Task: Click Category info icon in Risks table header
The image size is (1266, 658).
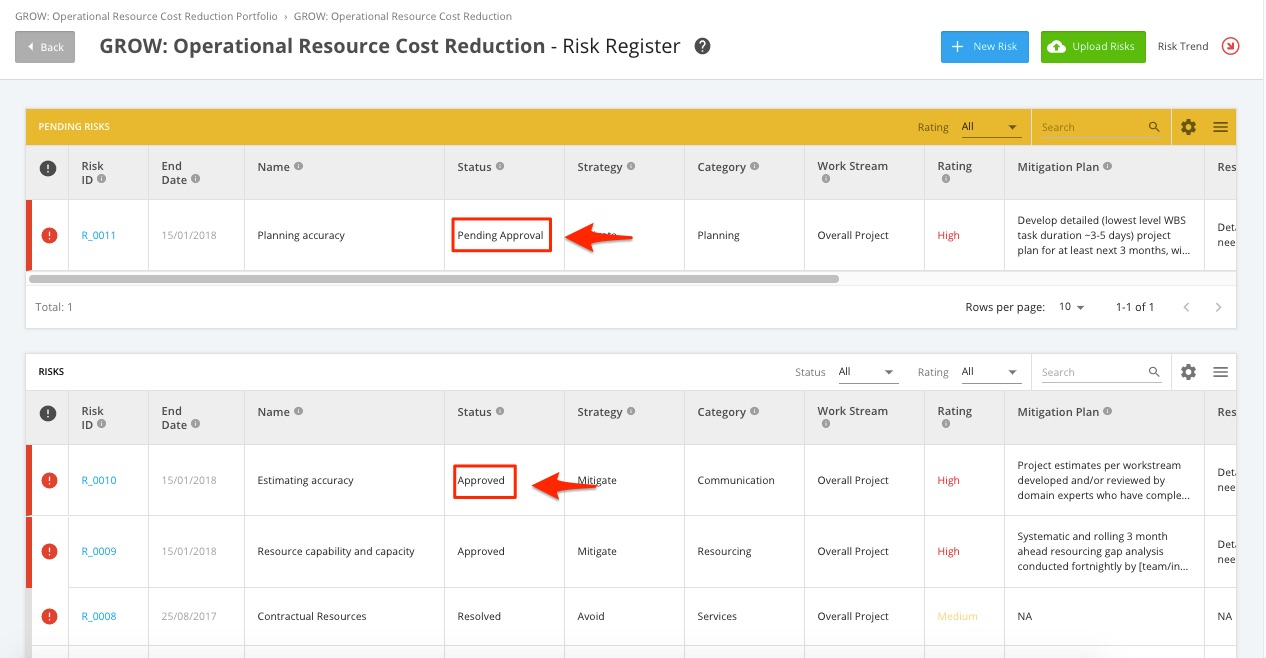Action: 754,412
